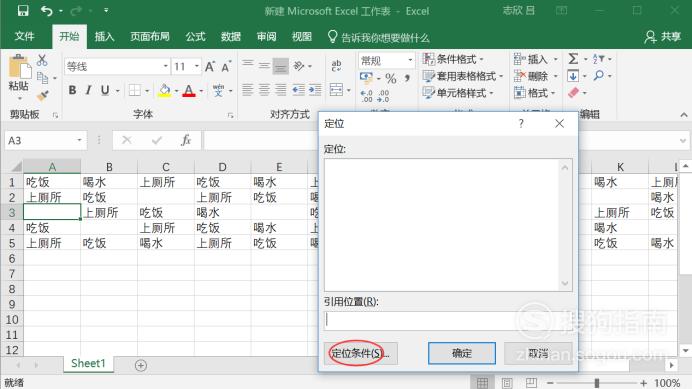Click the Merge and Center icon
Viewport: 692px width, 389px height.
click(x=336, y=91)
